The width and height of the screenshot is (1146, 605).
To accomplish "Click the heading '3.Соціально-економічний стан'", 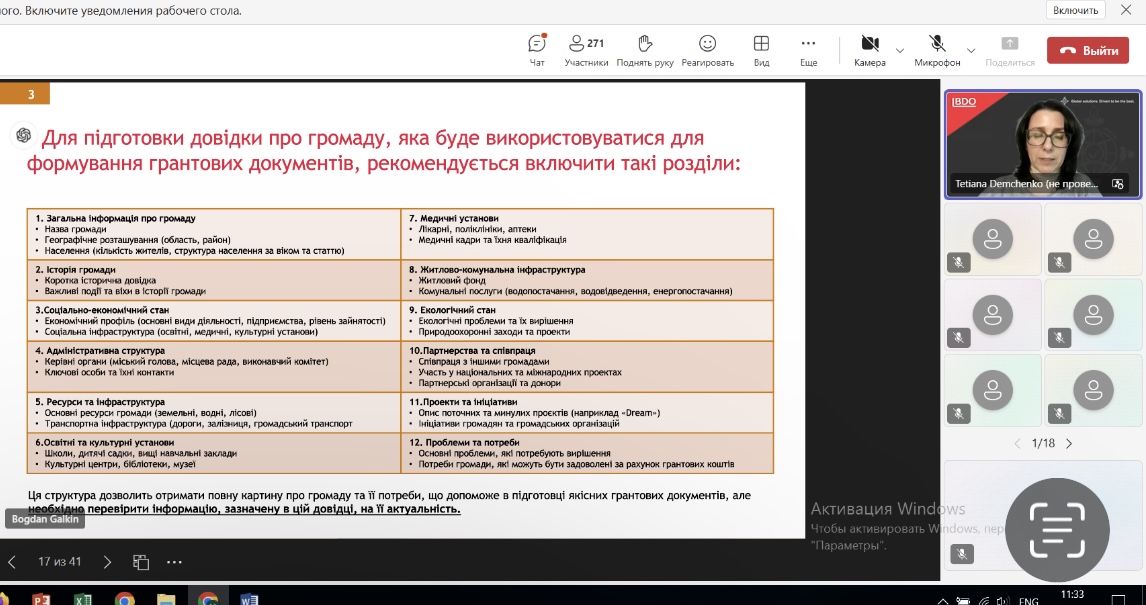I will coord(102,310).
